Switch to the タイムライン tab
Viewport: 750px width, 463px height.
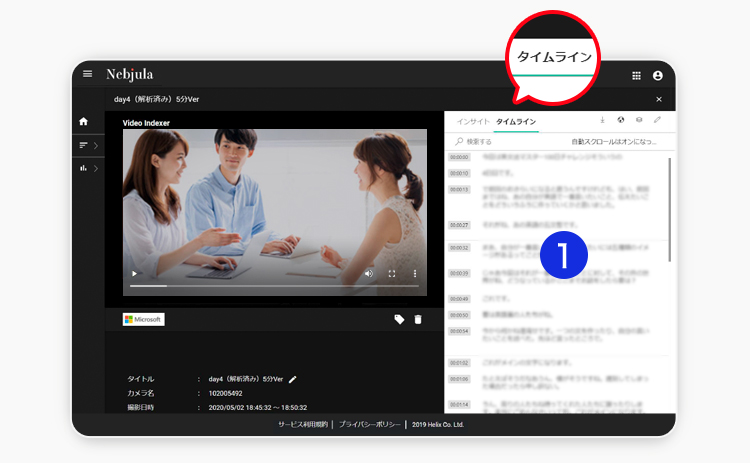click(x=516, y=121)
